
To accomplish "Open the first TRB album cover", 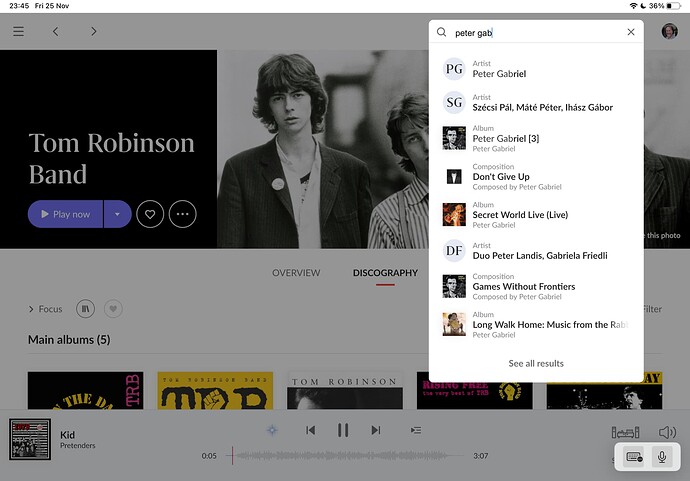I will pos(85,391).
